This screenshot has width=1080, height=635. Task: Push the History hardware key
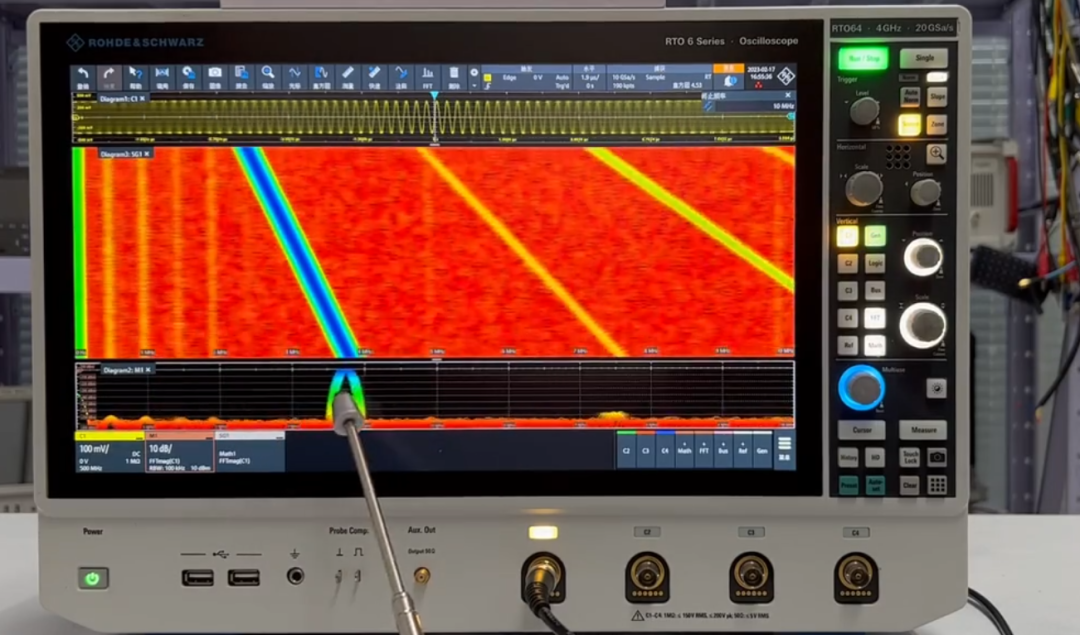click(848, 457)
